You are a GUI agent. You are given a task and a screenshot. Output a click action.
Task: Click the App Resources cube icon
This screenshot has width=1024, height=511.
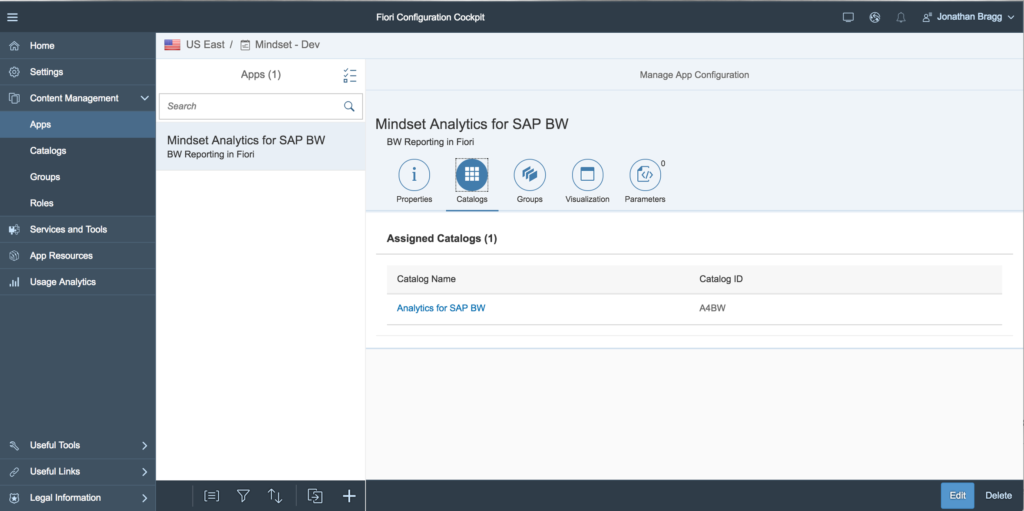(x=14, y=256)
